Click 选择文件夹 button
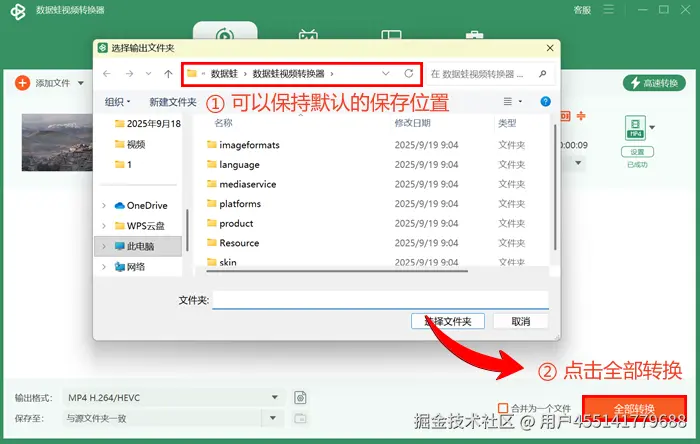Image resolution: width=700 pixels, height=444 pixels. (x=448, y=321)
